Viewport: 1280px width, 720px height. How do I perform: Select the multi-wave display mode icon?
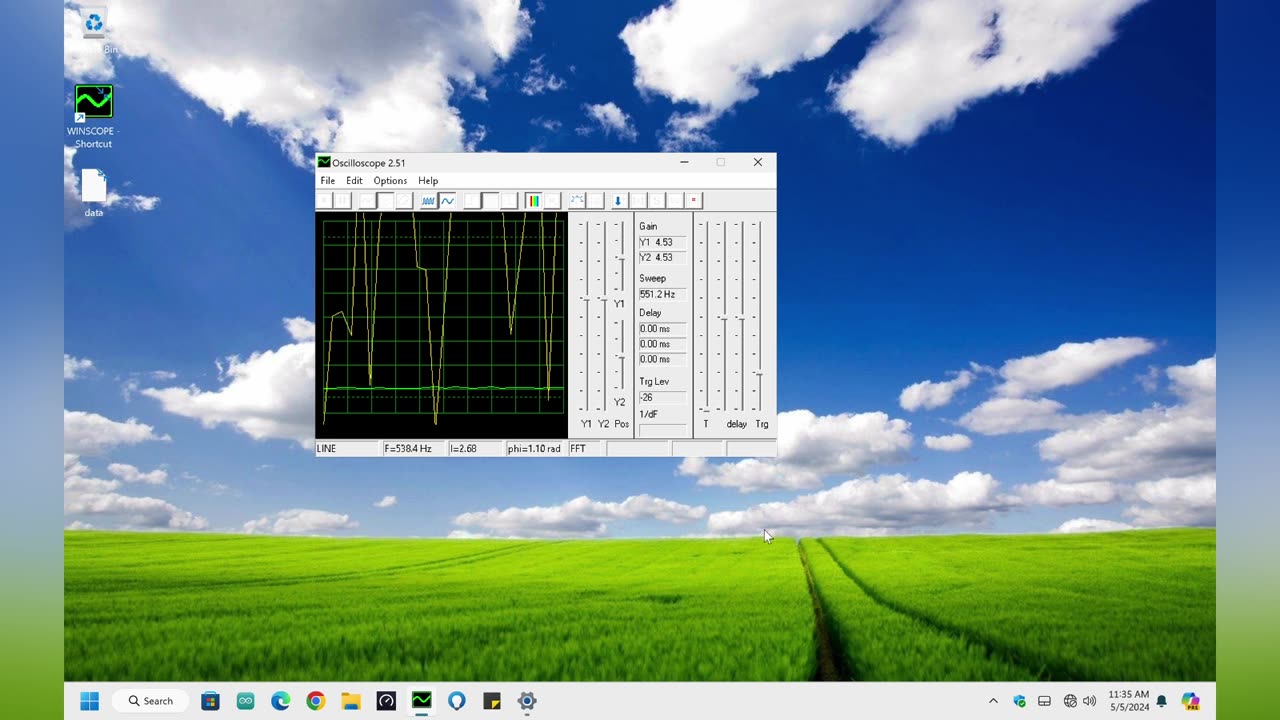tap(428, 201)
